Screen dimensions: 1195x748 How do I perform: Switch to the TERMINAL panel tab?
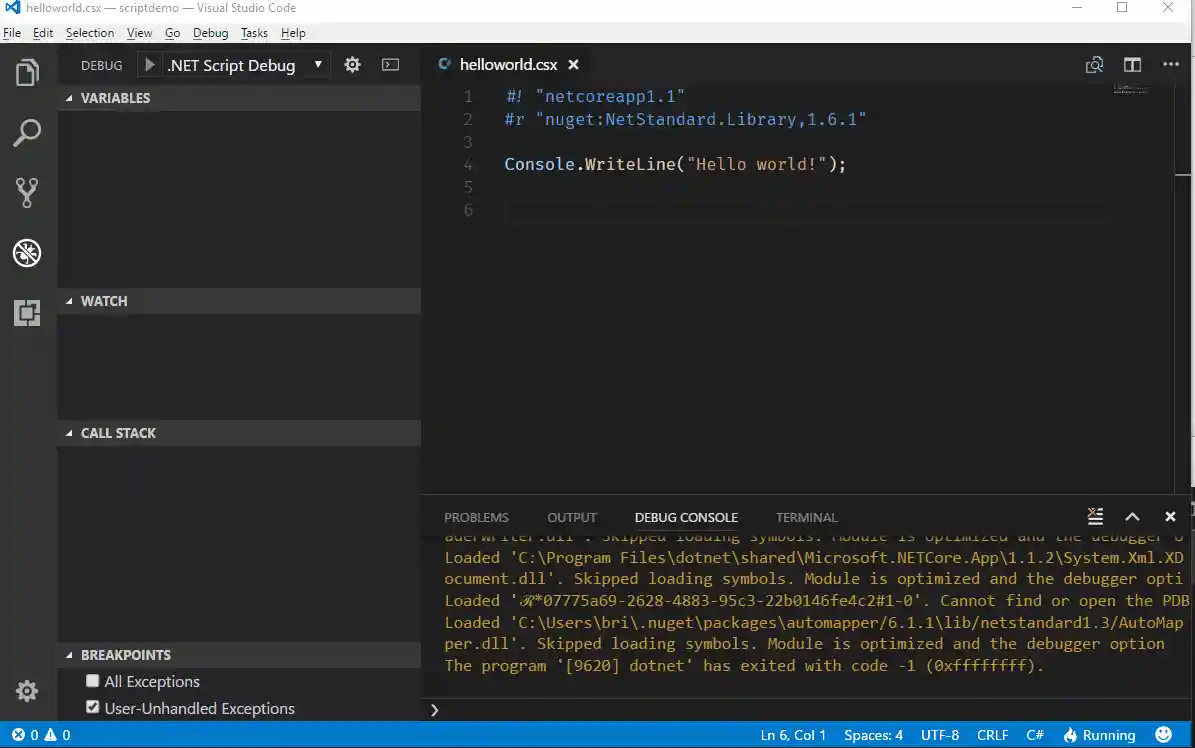tap(806, 517)
